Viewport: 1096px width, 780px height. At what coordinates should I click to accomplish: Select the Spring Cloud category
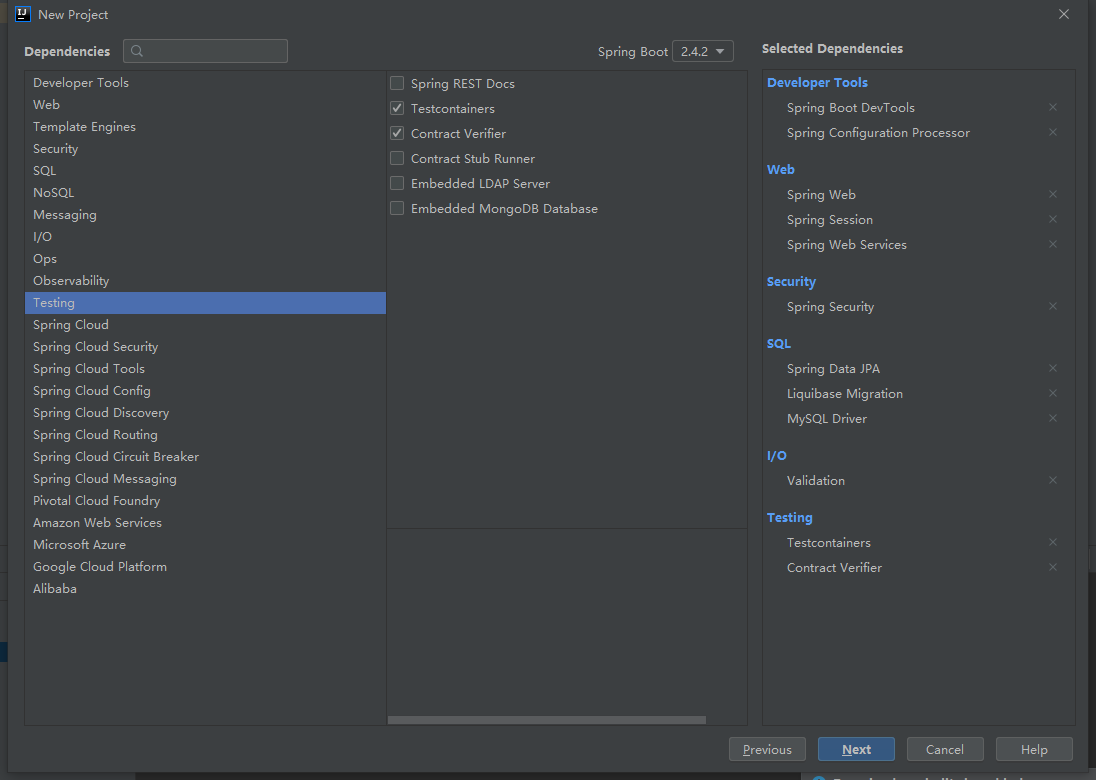pos(205,324)
